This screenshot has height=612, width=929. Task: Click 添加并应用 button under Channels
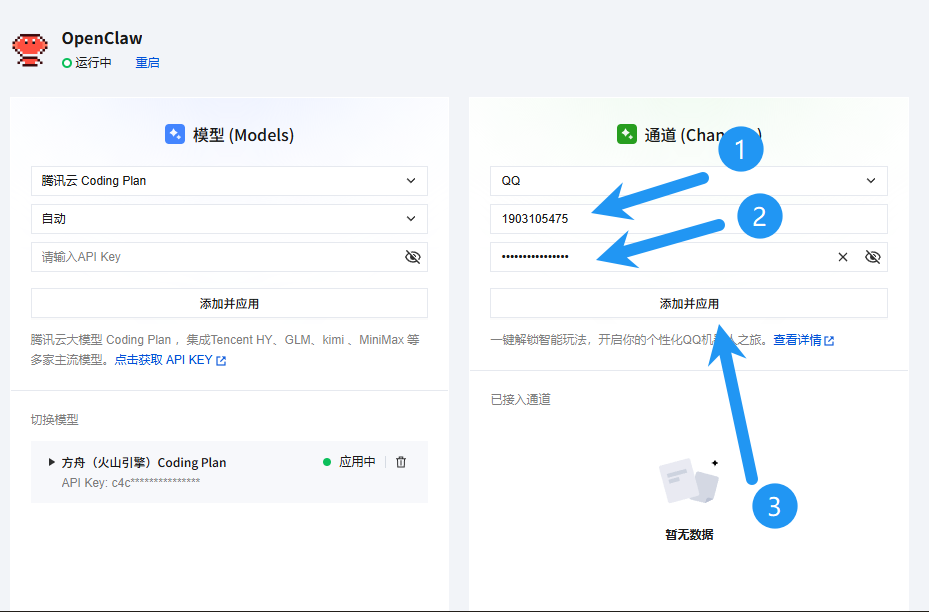coord(688,303)
